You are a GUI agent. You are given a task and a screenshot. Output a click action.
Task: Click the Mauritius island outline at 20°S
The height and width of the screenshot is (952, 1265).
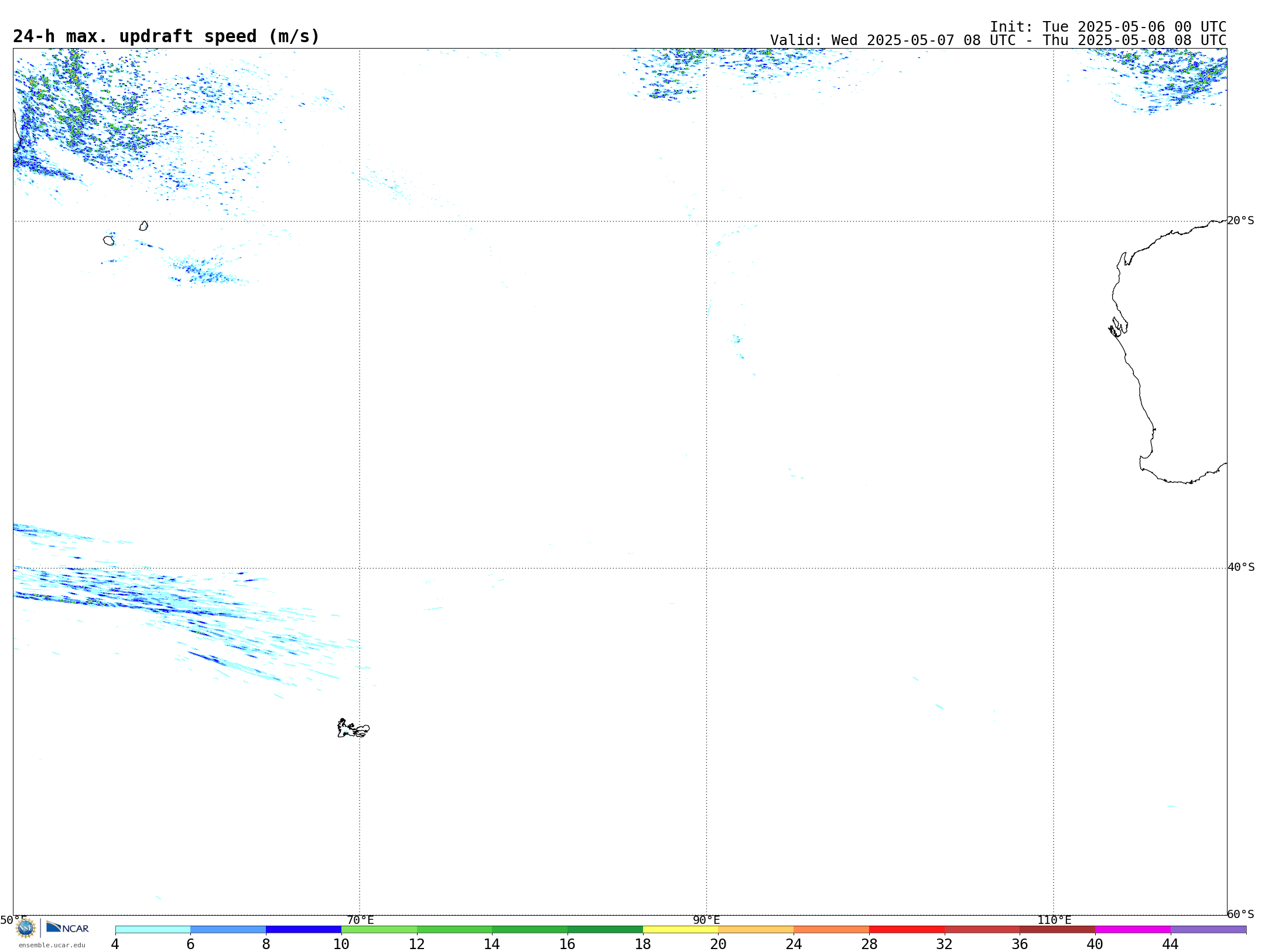click(143, 226)
